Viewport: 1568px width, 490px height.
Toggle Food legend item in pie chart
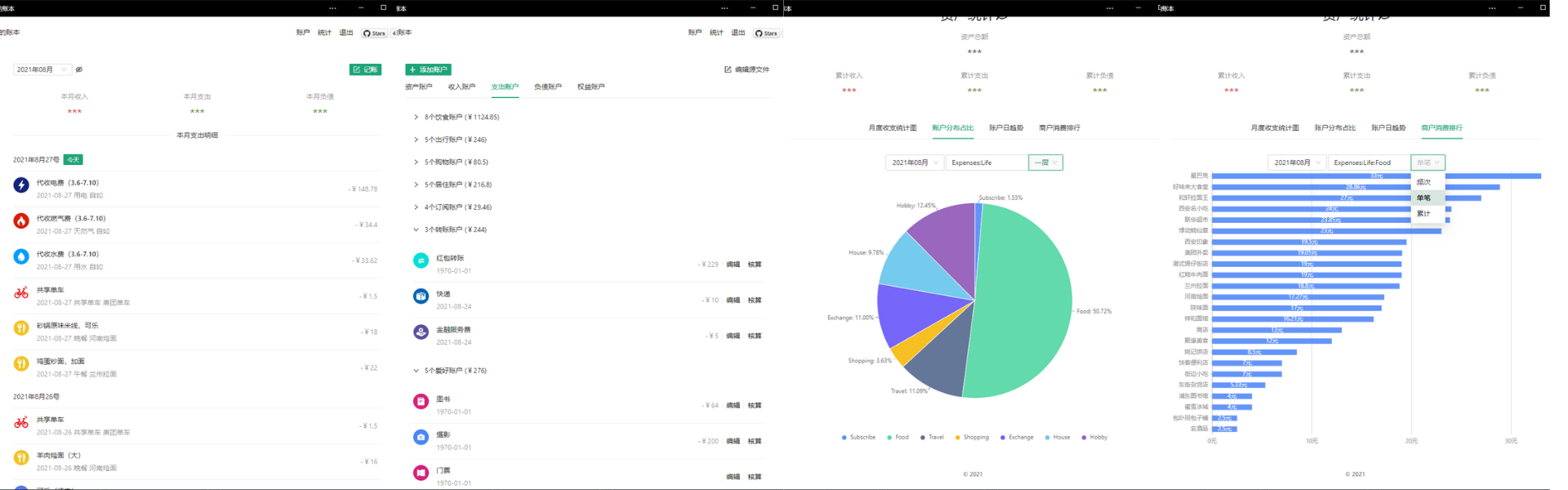pyautogui.click(x=897, y=438)
